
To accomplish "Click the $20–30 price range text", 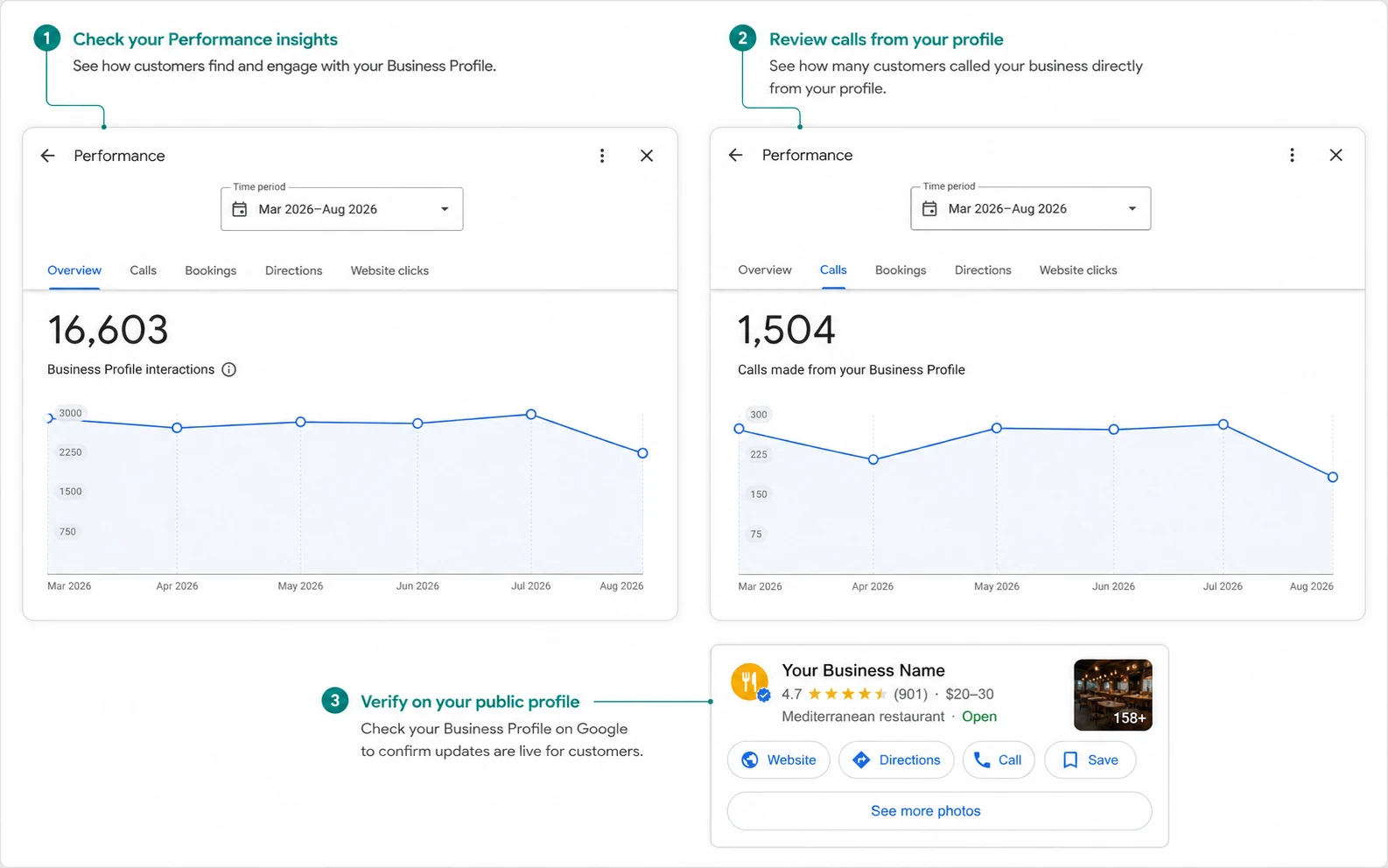I will tap(970, 694).
